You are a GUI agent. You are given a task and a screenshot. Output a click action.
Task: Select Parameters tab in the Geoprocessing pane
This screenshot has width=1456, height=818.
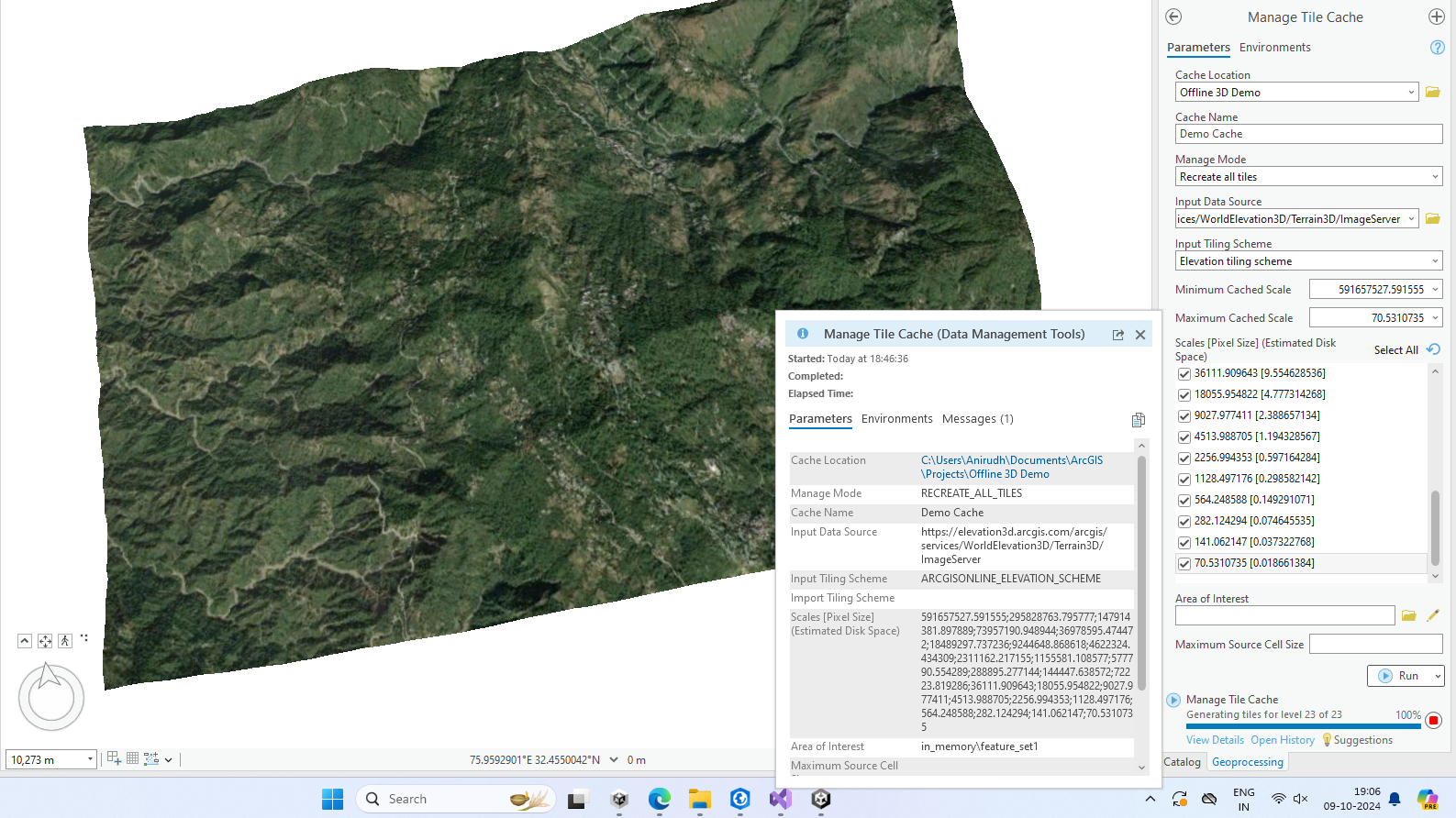pyautogui.click(x=1198, y=48)
